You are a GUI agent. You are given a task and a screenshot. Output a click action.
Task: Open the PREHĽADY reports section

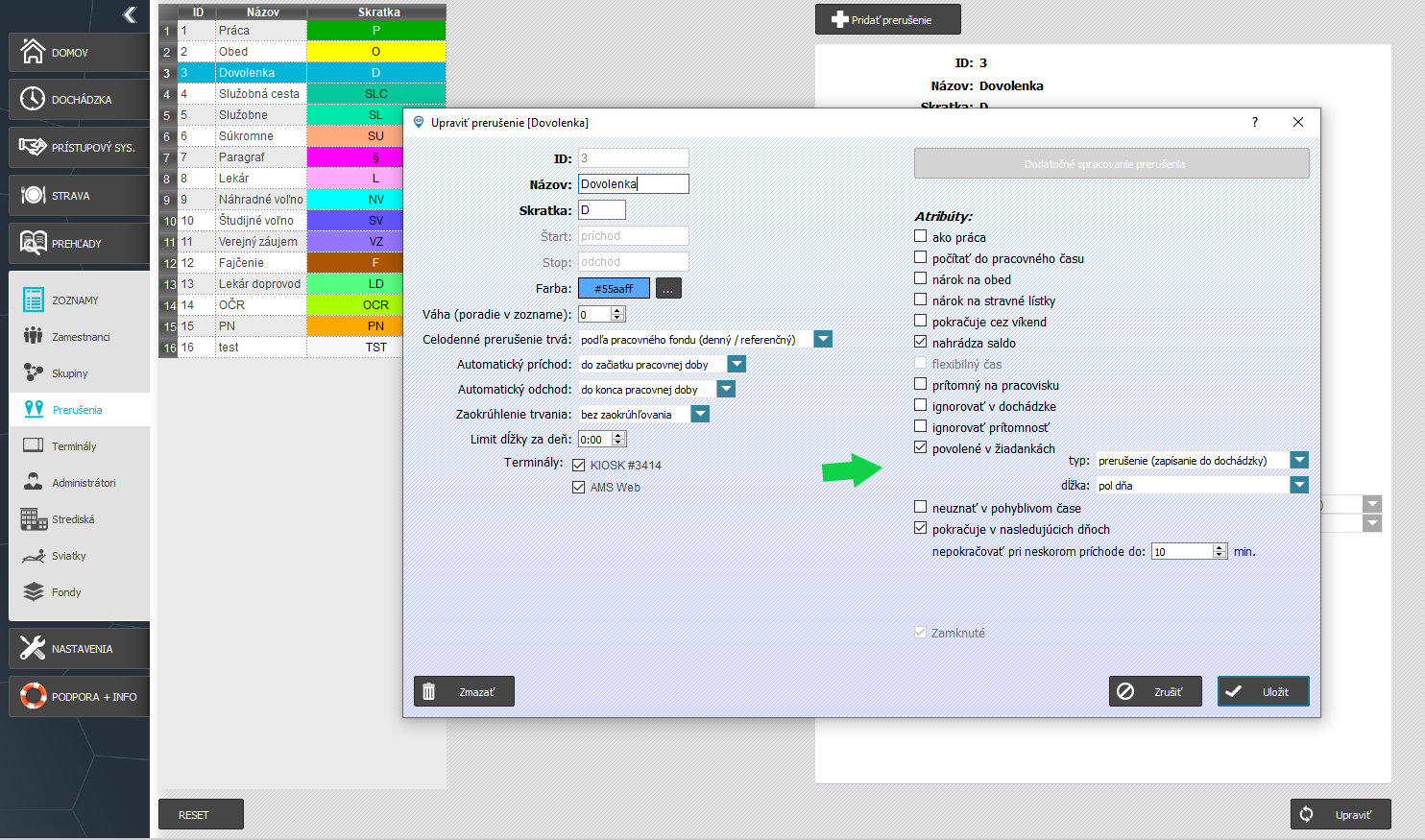click(79, 244)
